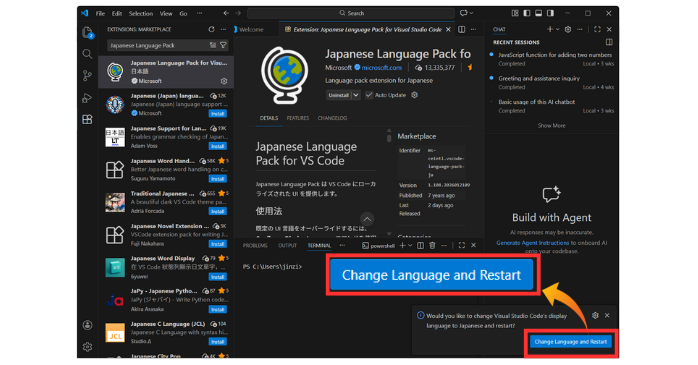Open the Uninstall dropdown arrow
The image size is (698, 365).
[x=356, y=95]
